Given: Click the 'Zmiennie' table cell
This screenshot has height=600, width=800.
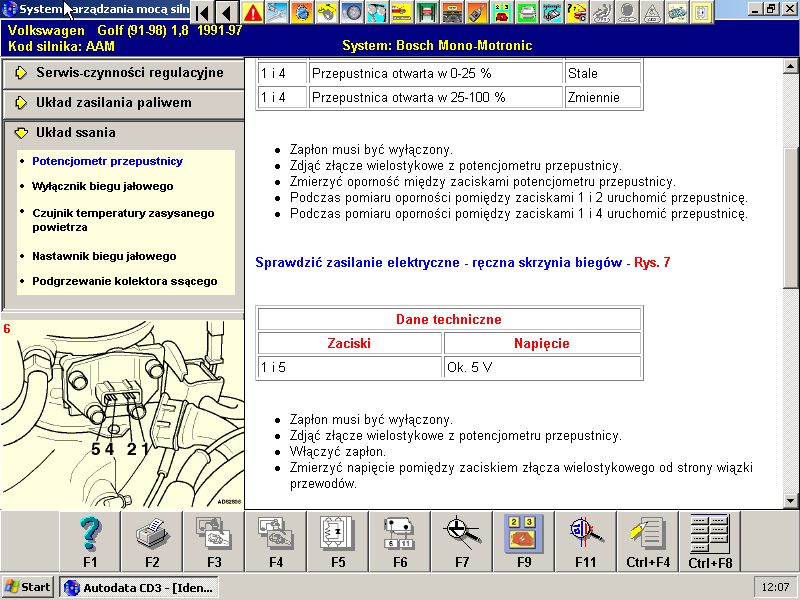Looking at the screenshot, I should [x=603, y=97].
